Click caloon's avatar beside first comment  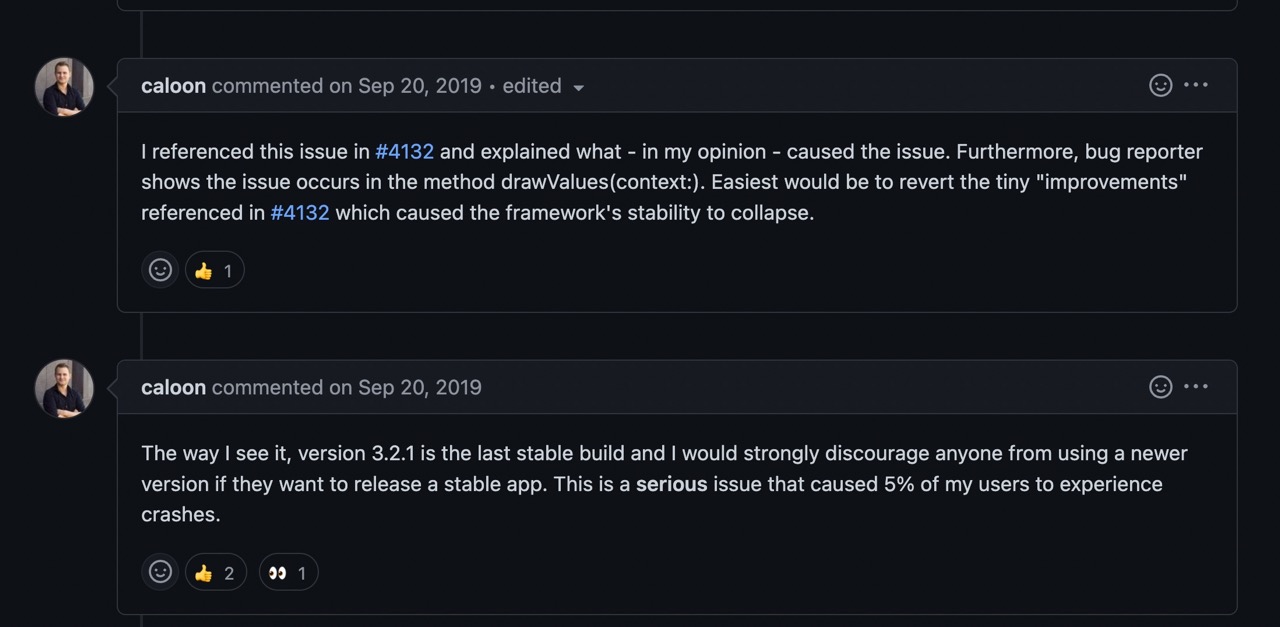click(64, 87)
